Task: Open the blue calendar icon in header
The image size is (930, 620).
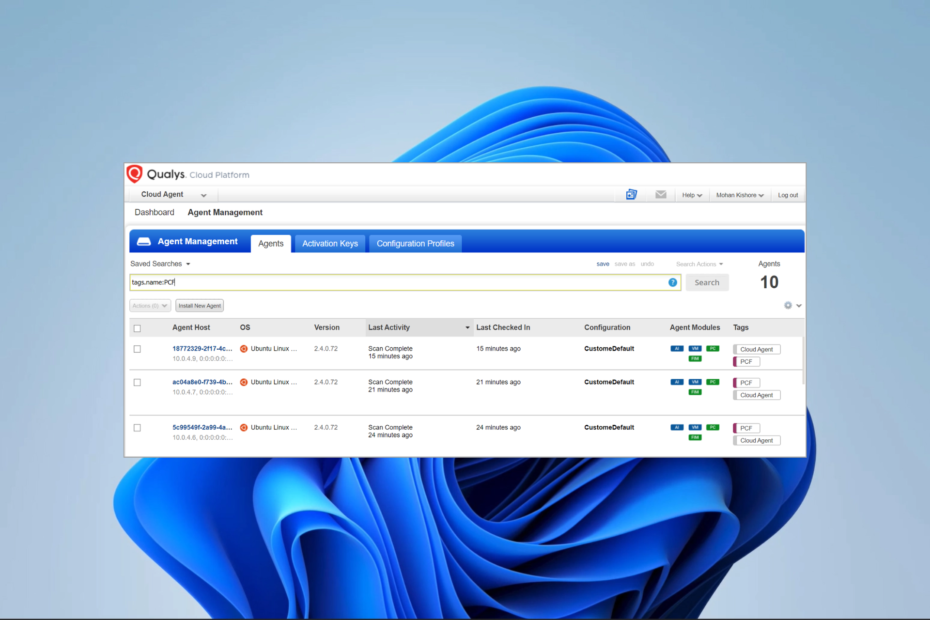Action: (631, 195)
